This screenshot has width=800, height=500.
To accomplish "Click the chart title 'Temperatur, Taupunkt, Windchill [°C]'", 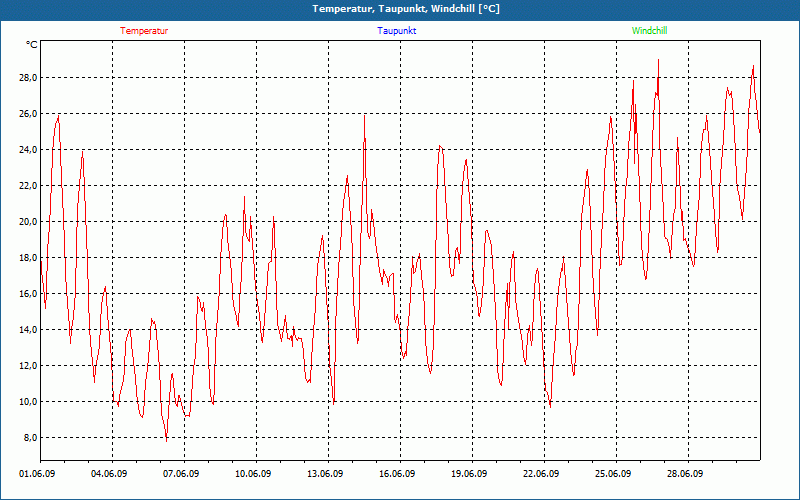I will click(406, 9).
